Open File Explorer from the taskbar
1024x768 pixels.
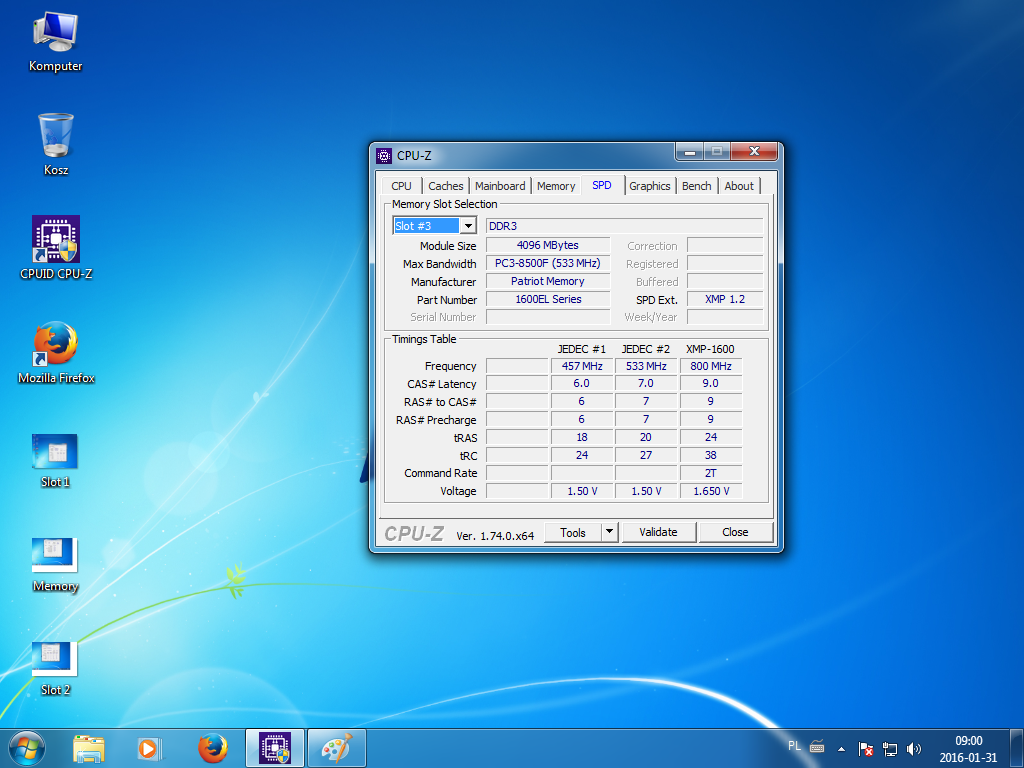coord(89,748)
